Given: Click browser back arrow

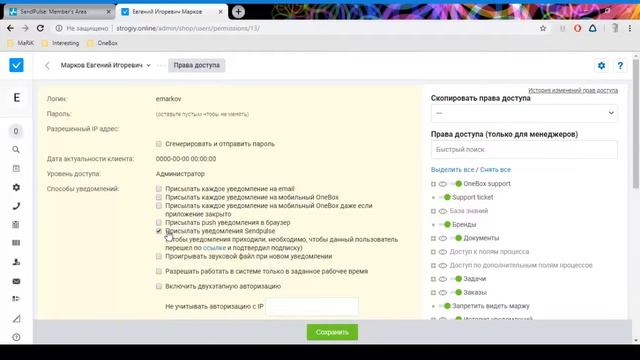Looking at the screenshot, I should pyautogui.click(x=10, y=28).
